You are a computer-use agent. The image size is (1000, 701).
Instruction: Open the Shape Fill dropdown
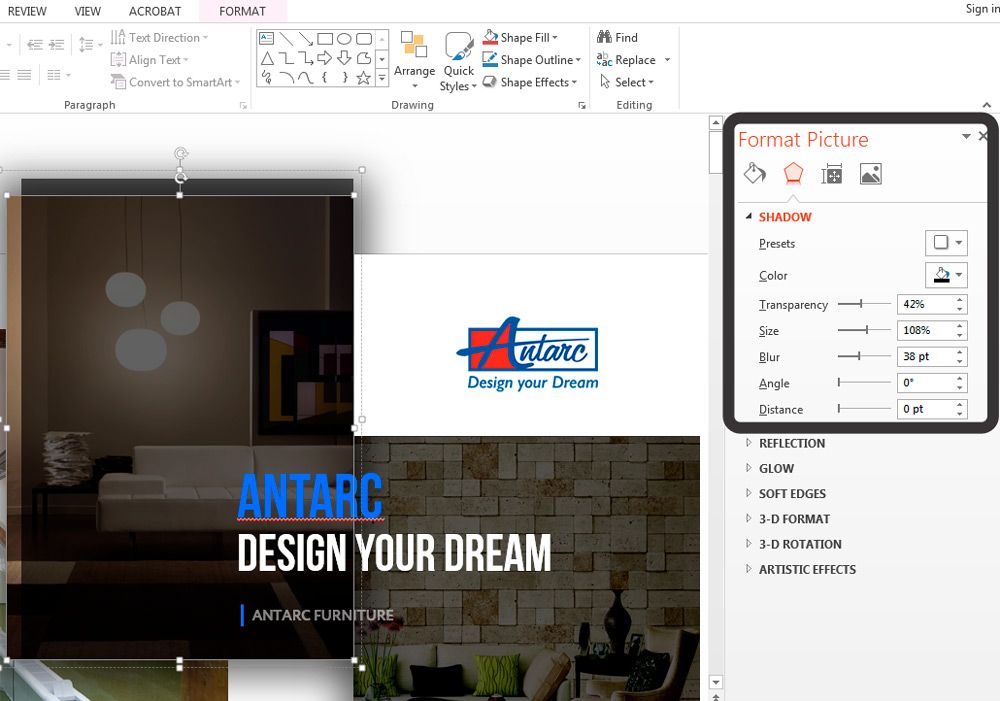pos(520,38)
